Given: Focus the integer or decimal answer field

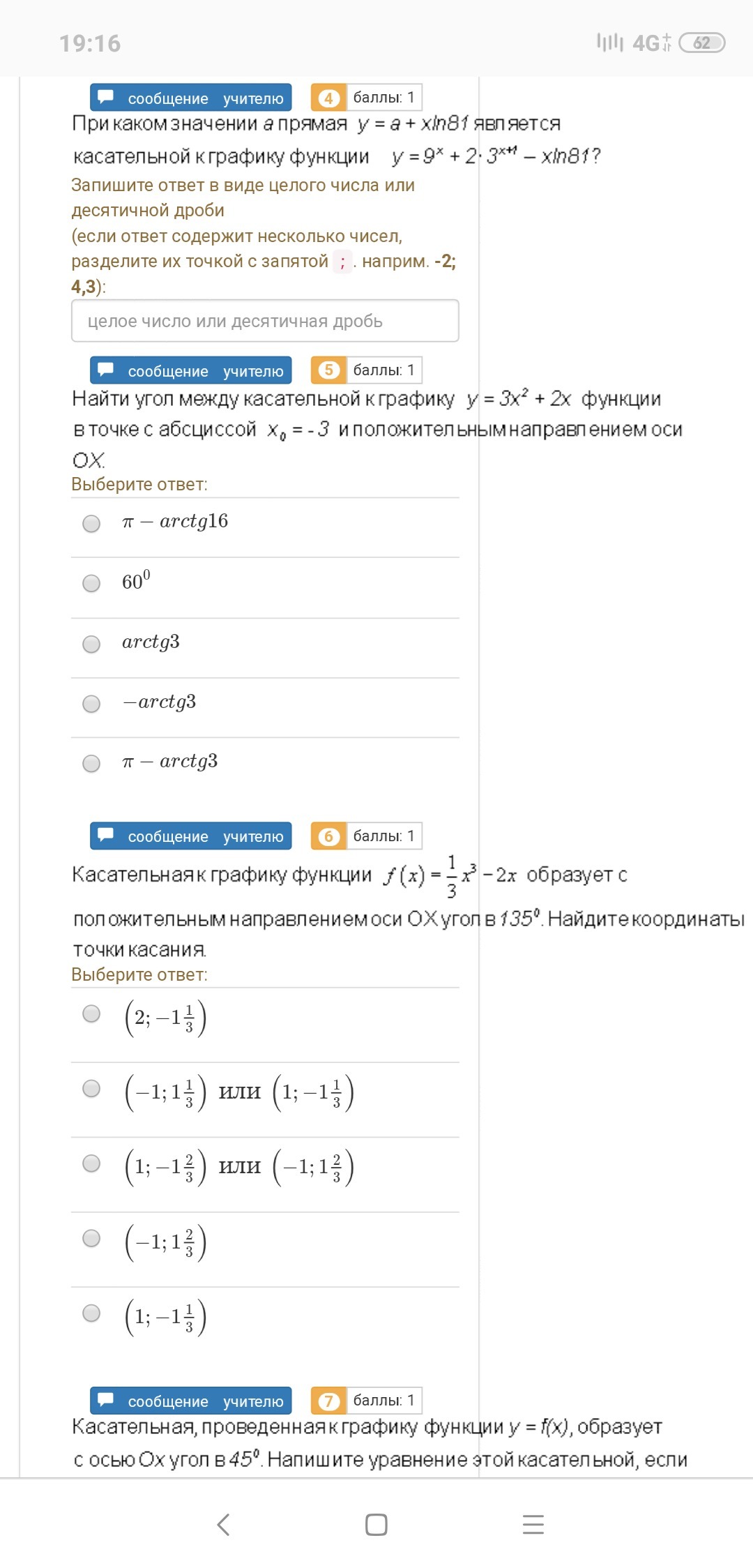Looking at the screenshot, I should pos(265,321).
